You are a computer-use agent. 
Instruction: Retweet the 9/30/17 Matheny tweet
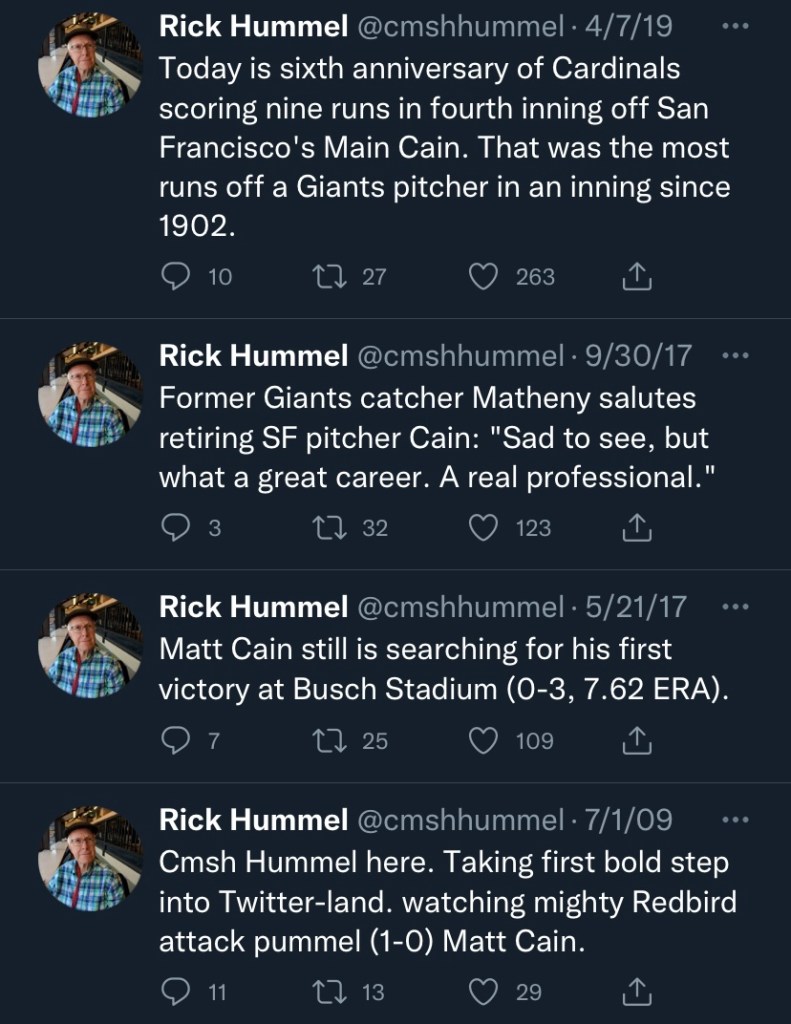coord(328,527)
